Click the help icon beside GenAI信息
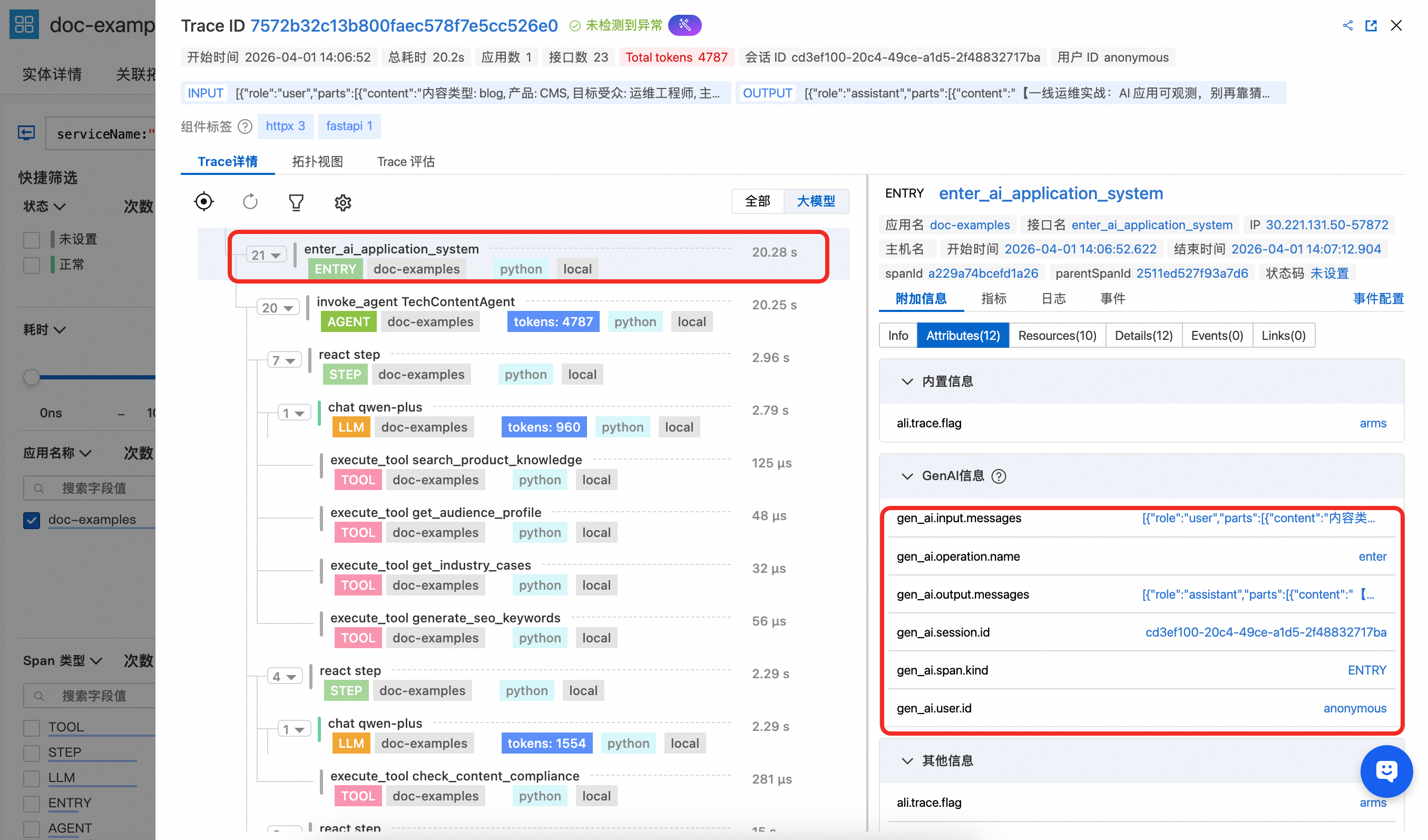 [999, 476]
